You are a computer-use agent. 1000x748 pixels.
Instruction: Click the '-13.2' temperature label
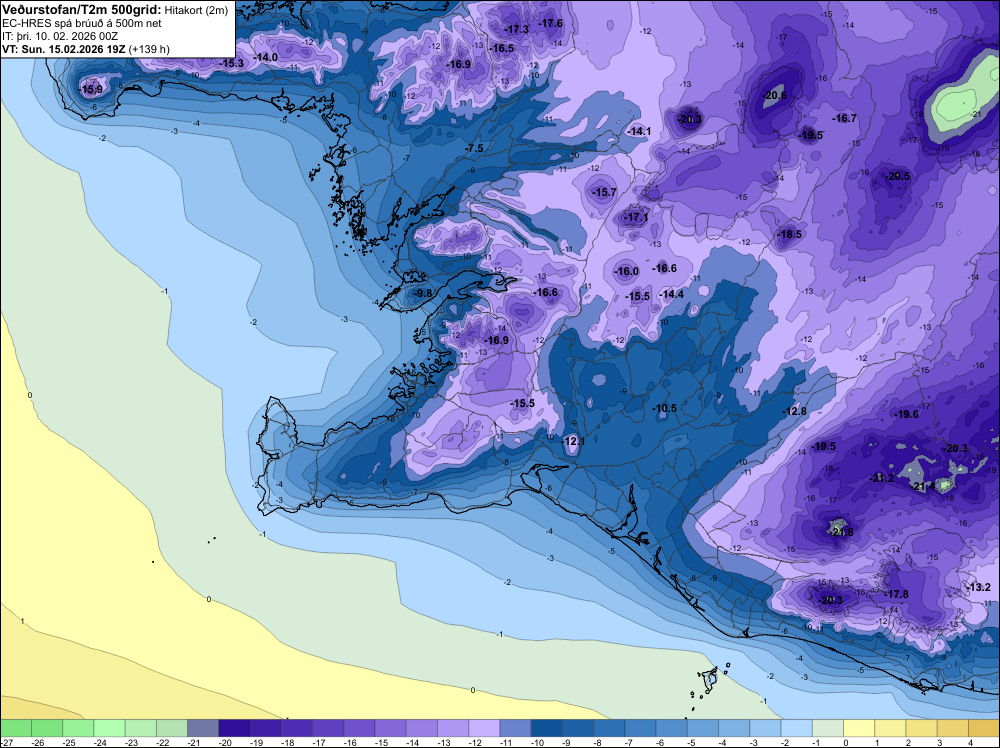click(978, 587)
